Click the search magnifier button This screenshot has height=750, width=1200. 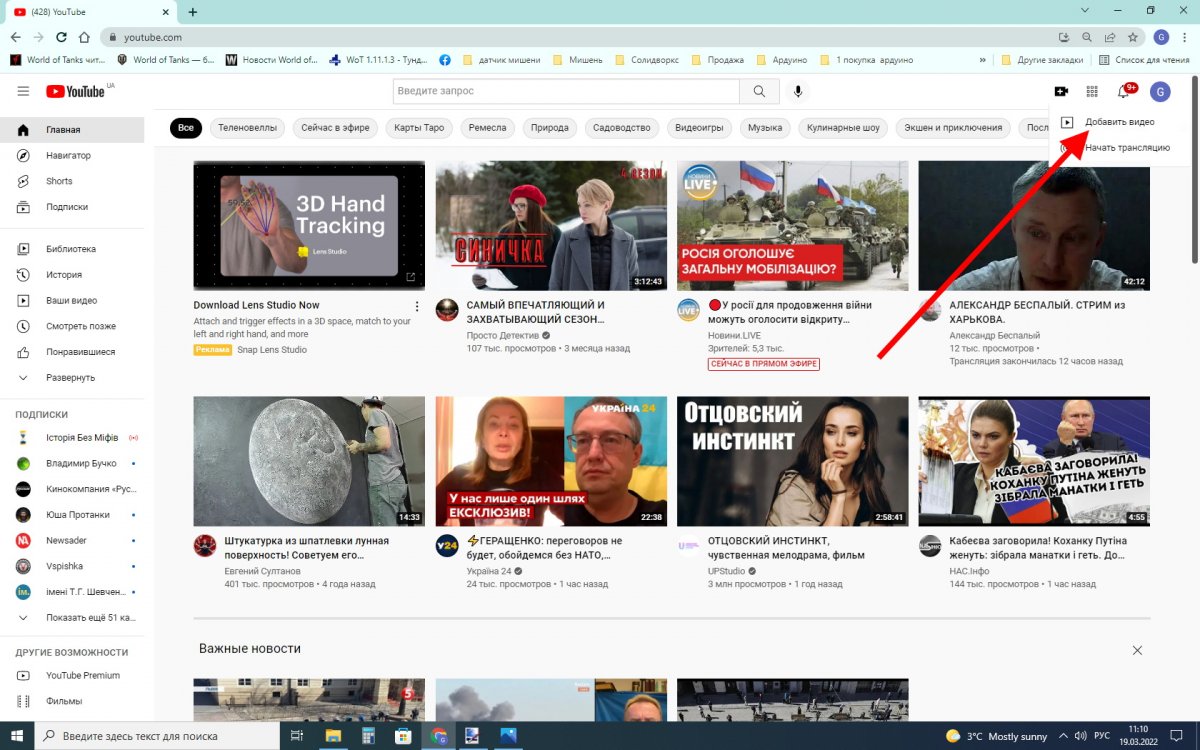760,91
